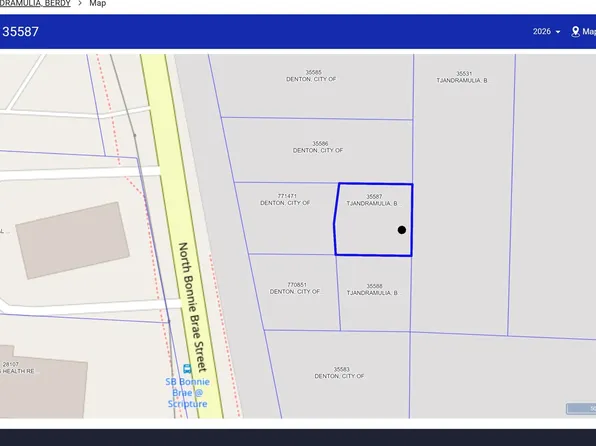Select parcel 35583 DENTON, CITY OF
Viewport: 596px width, 446px height.
point(339,373)
